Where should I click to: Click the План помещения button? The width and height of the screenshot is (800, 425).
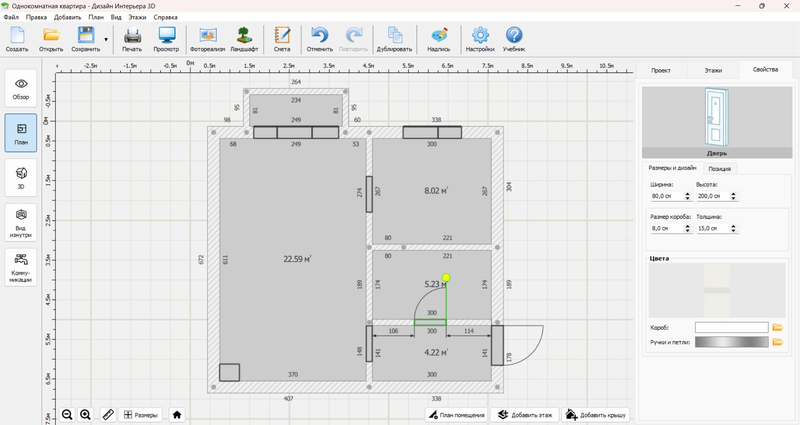456,415
